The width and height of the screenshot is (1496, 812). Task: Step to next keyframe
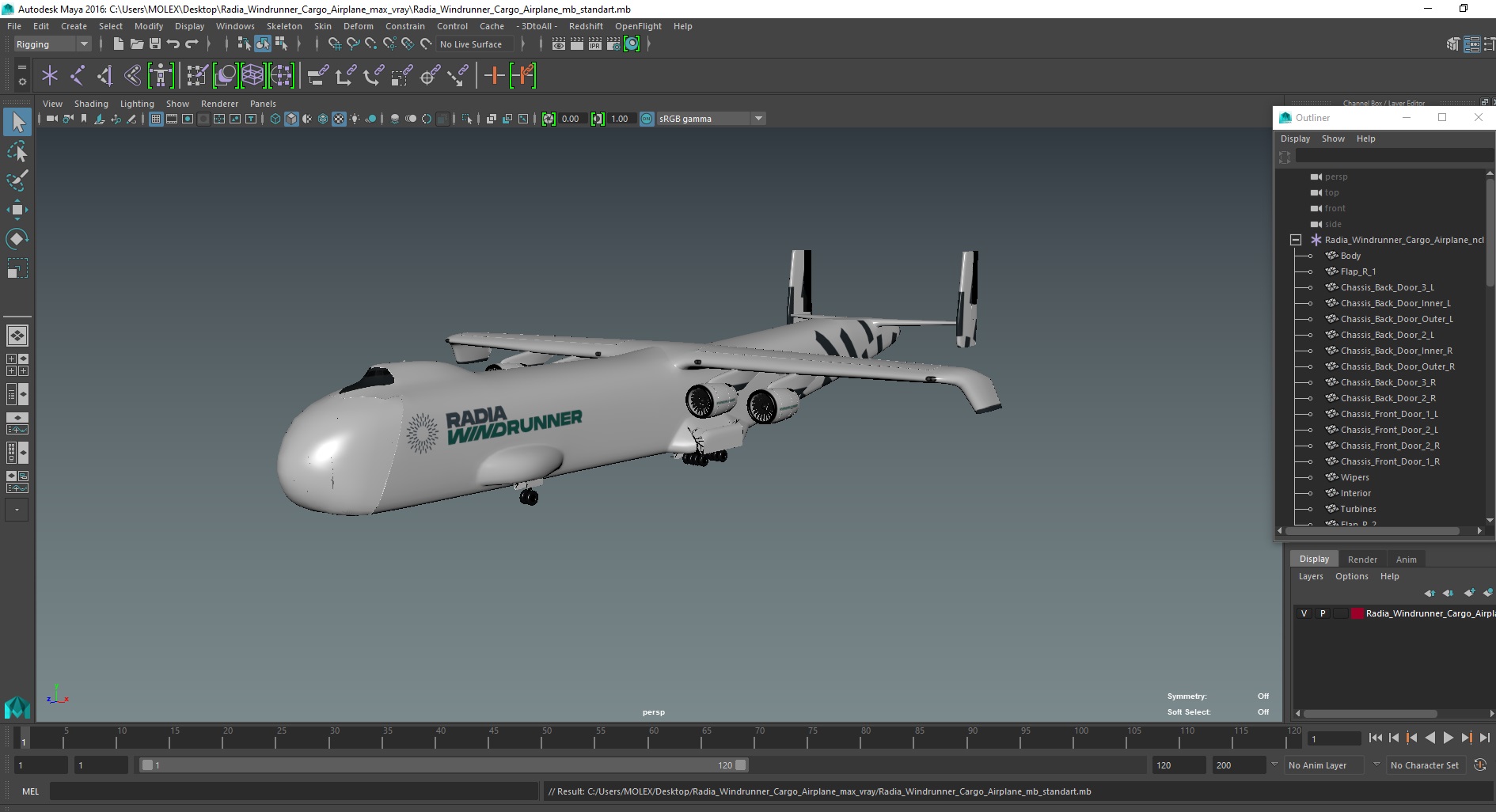click(x=1467, y=738)
